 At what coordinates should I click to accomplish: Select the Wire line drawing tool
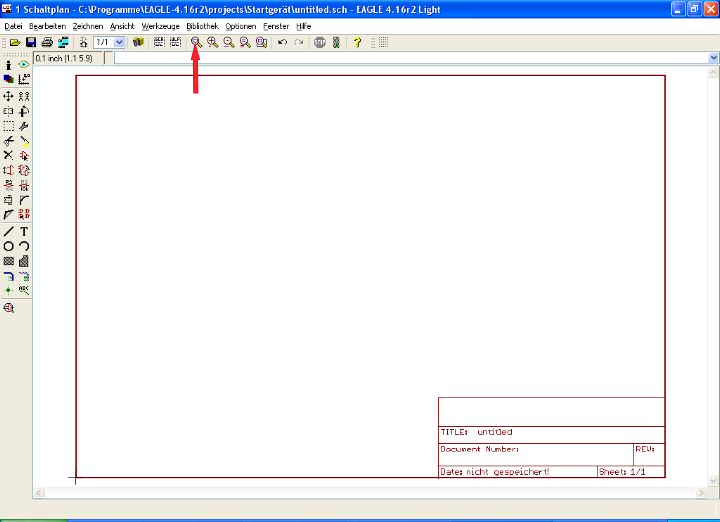pyautogui.click(x=9, y=231)
